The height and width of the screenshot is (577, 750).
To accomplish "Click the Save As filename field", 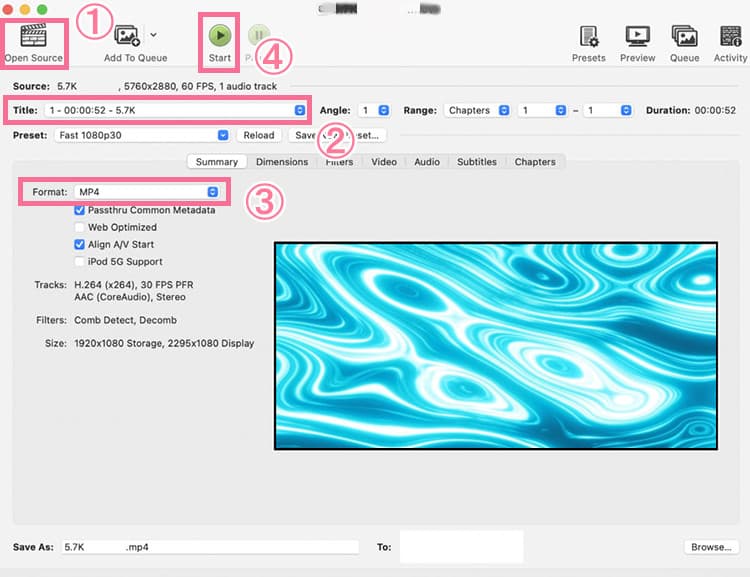I will coord(208,547).
